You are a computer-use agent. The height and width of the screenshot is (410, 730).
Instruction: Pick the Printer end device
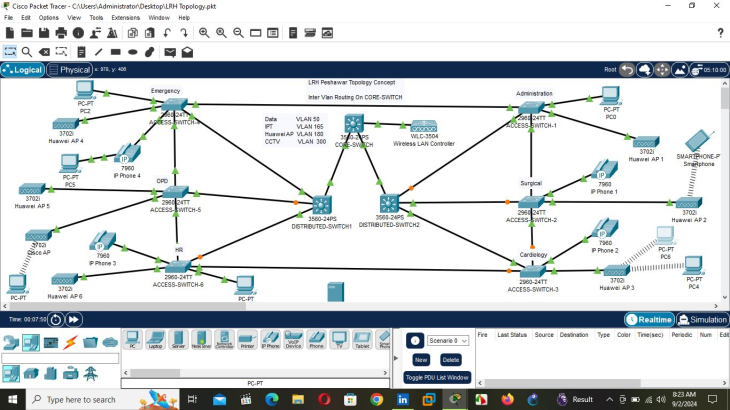click(x=247, y=340)
